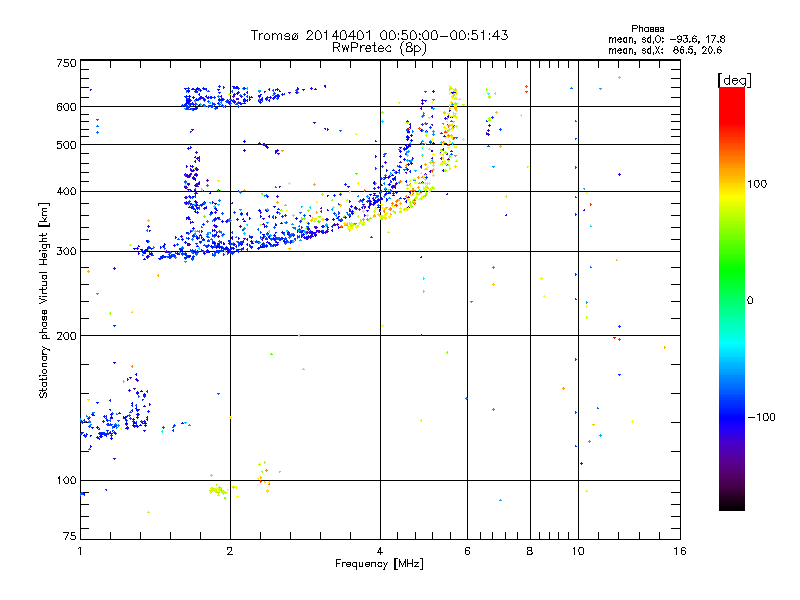Click the x-axis tick label '8'
Image resolution: width=800 pixels, height=600 pixels.
(530, 551)
